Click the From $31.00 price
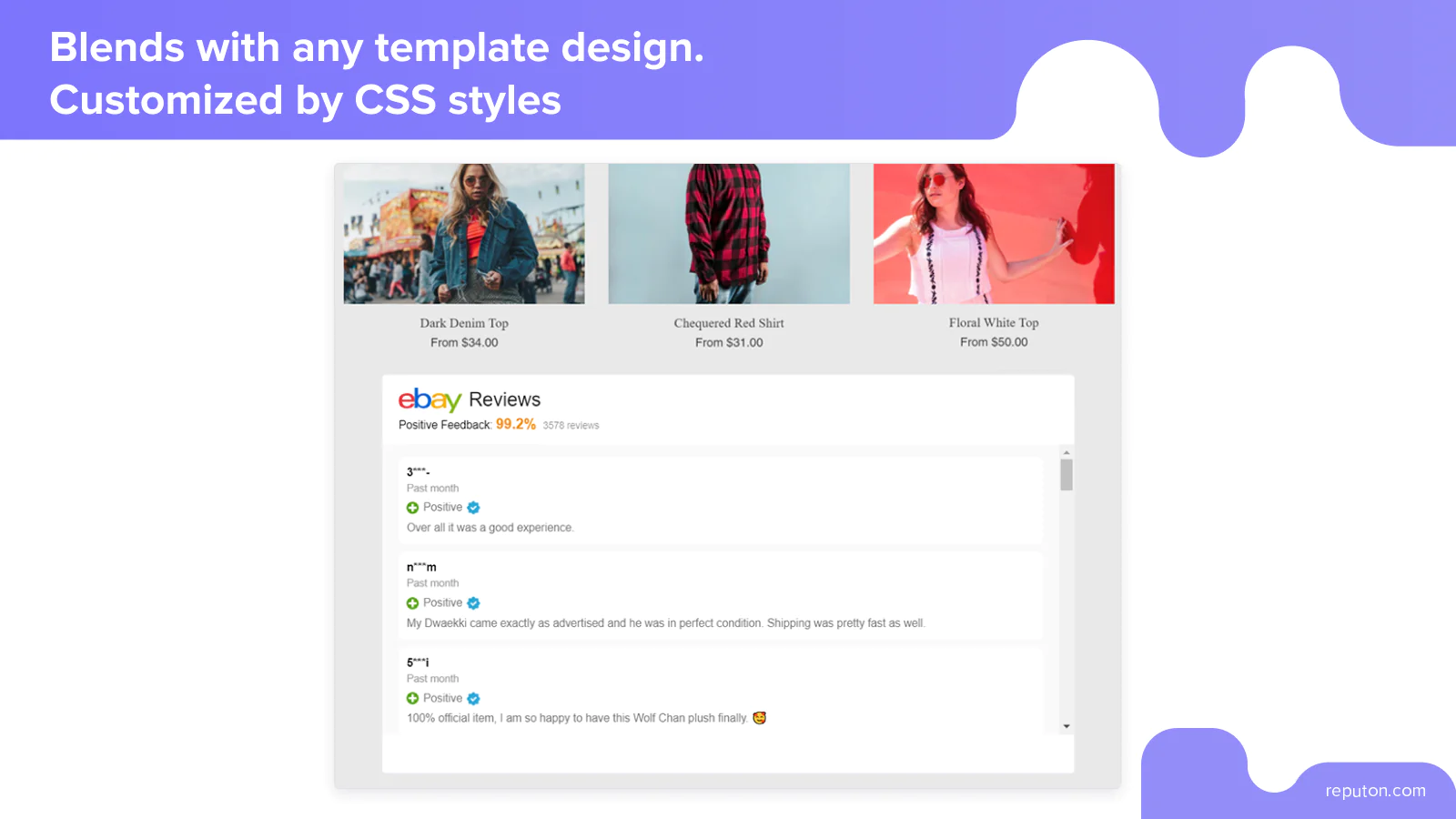Image resolution: width=1456 pixels, height=819 pixels. click(729, 343)
